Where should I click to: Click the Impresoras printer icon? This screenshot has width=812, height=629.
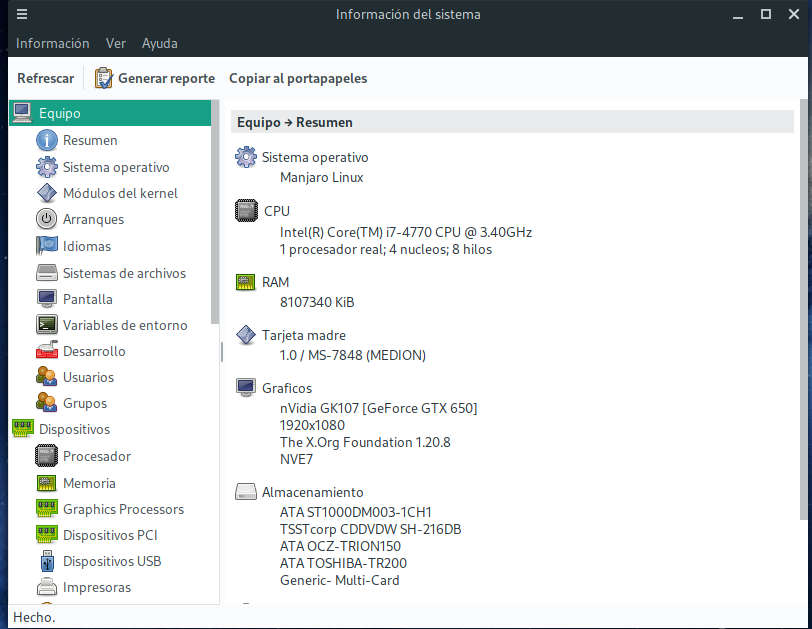pyautogui.click(x=47, y=587)
